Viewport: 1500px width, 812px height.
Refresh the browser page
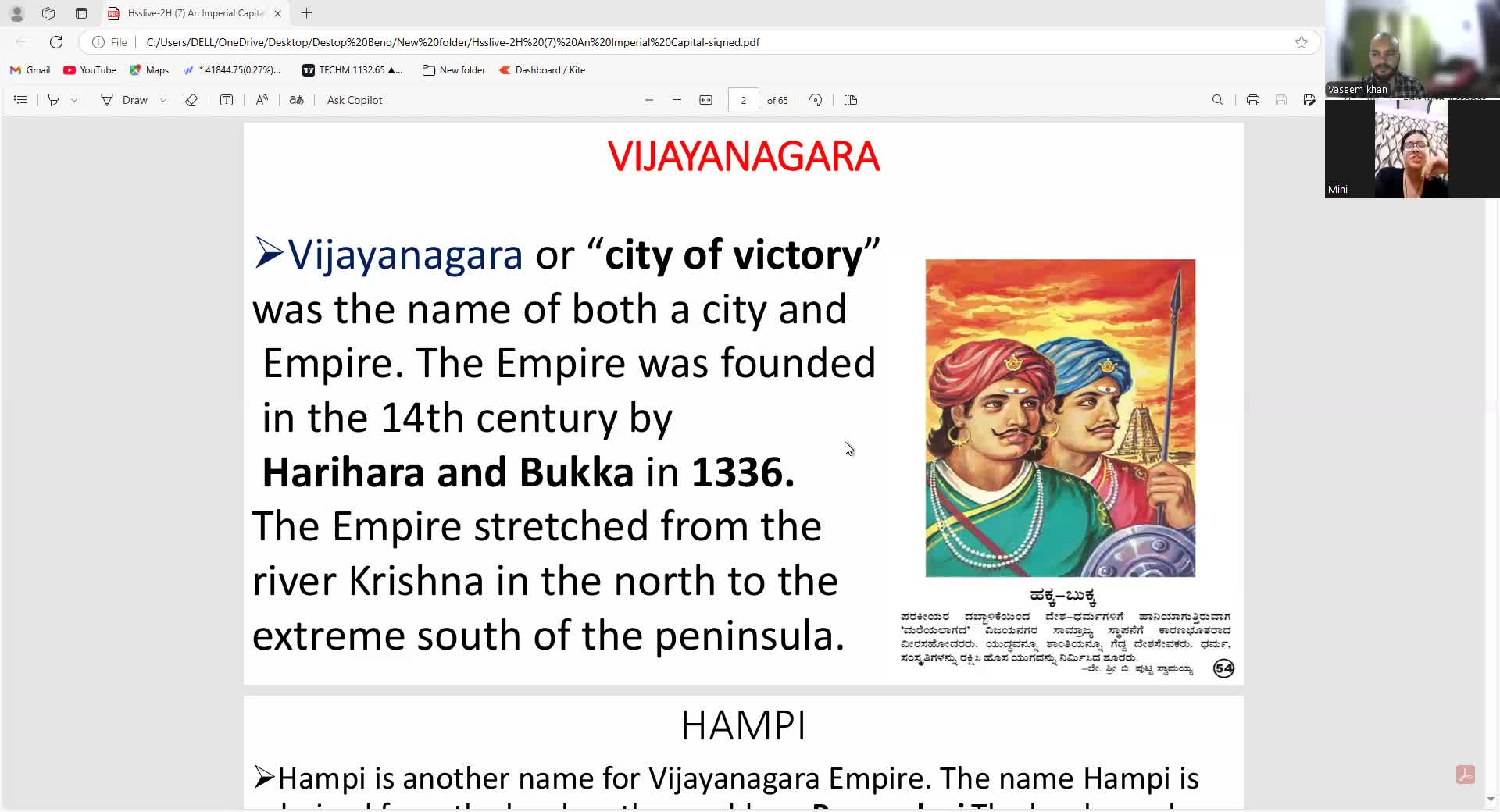(x=56, y=42)
